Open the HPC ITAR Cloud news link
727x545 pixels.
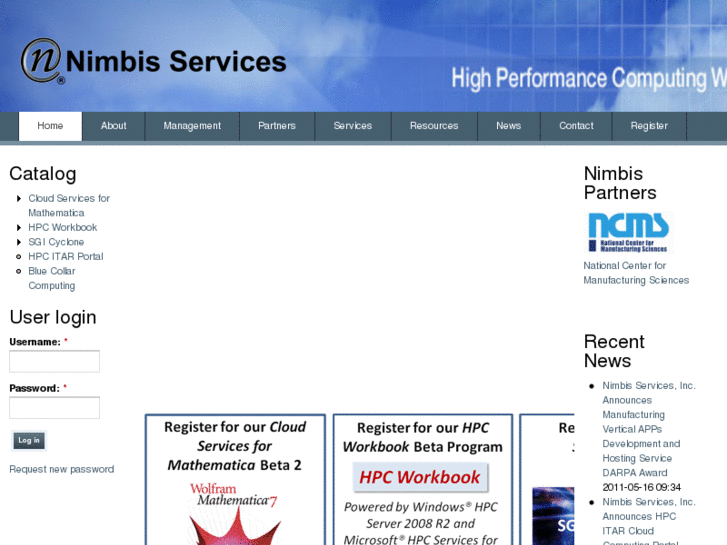click(649, 522)
